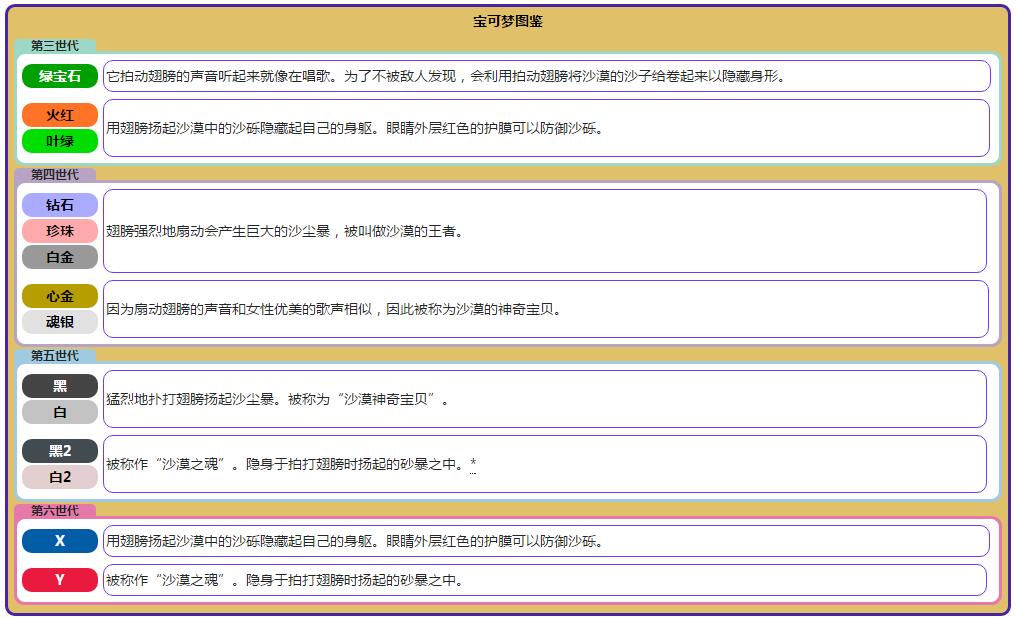Screen dimensions: 1016x618
Task: Select the 钻石 version label
Action: [60, 205]
